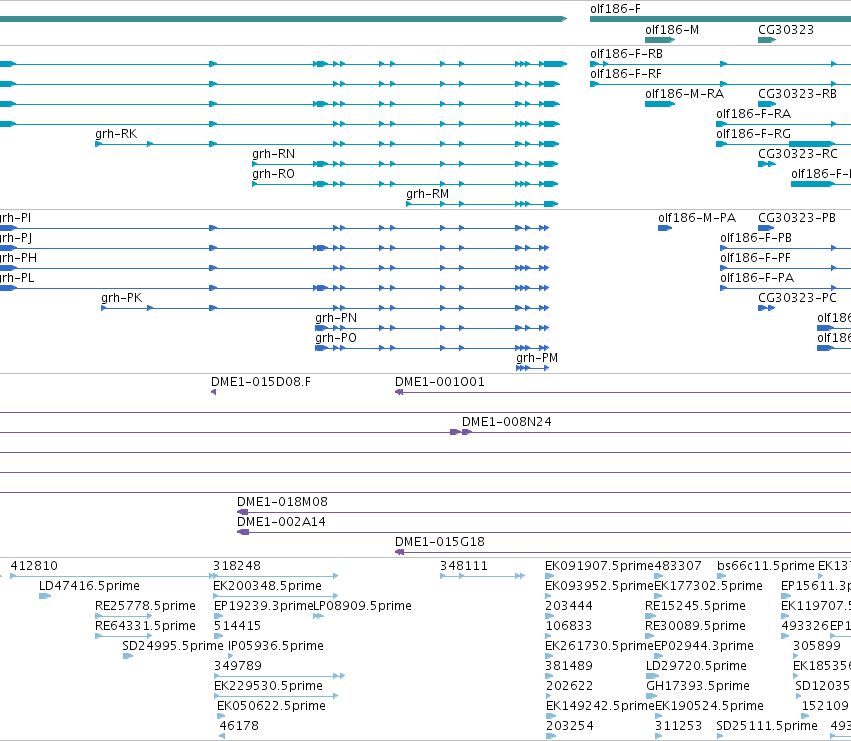Image resolution: width=851 pixels, height=741 pixels.
Task: Click olf186-F-PA protein label
Action: coord(757,278)
